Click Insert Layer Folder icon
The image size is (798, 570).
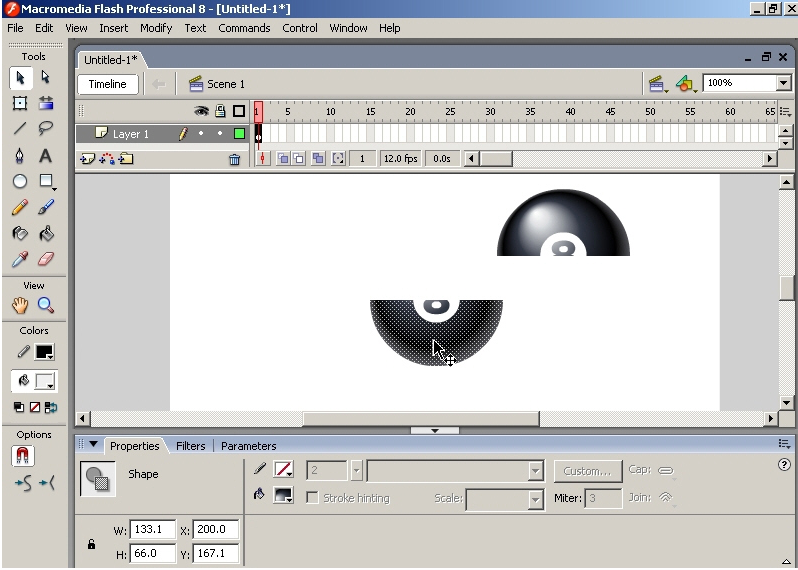[126, 159]
